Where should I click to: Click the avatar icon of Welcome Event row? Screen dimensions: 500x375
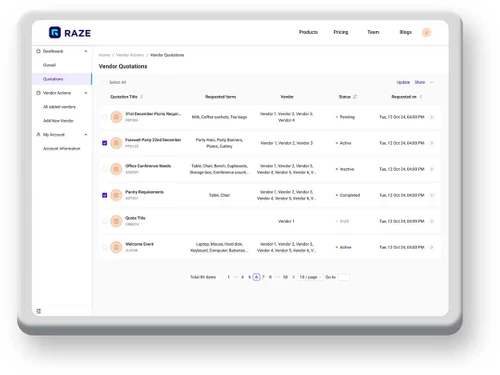pos(116,247)
